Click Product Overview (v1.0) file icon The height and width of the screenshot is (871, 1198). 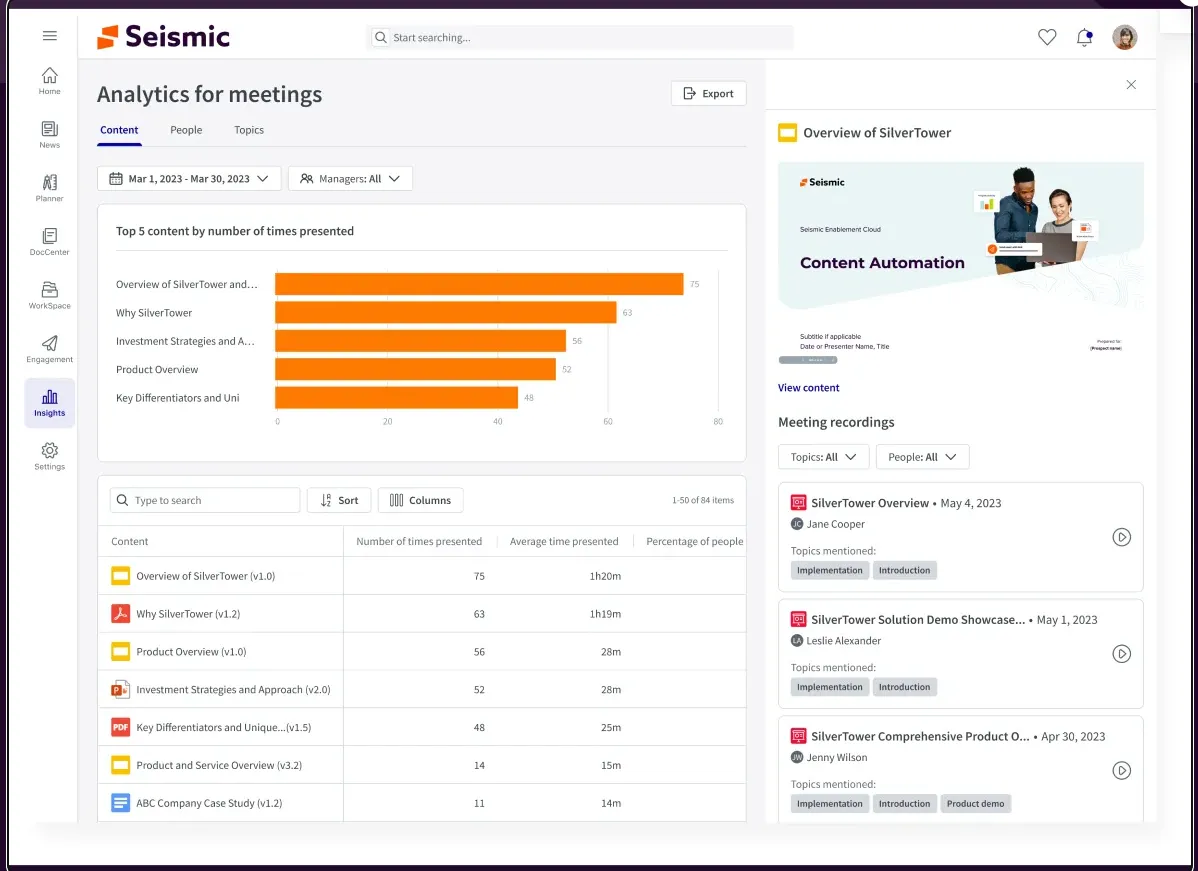coord(121,652)
